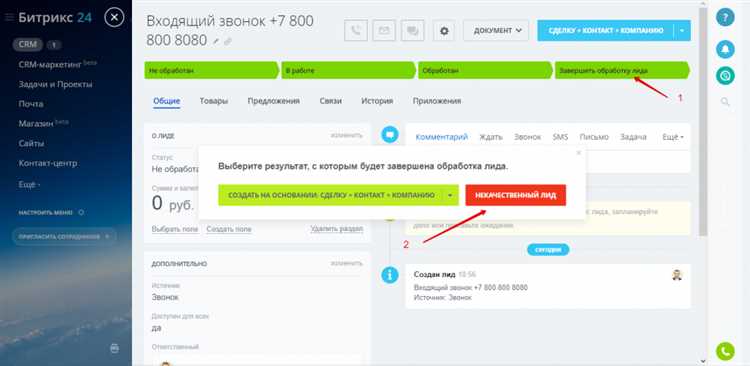750x366 pixels.
Task: Click the Создать поле link
Action: click(229, 229)
